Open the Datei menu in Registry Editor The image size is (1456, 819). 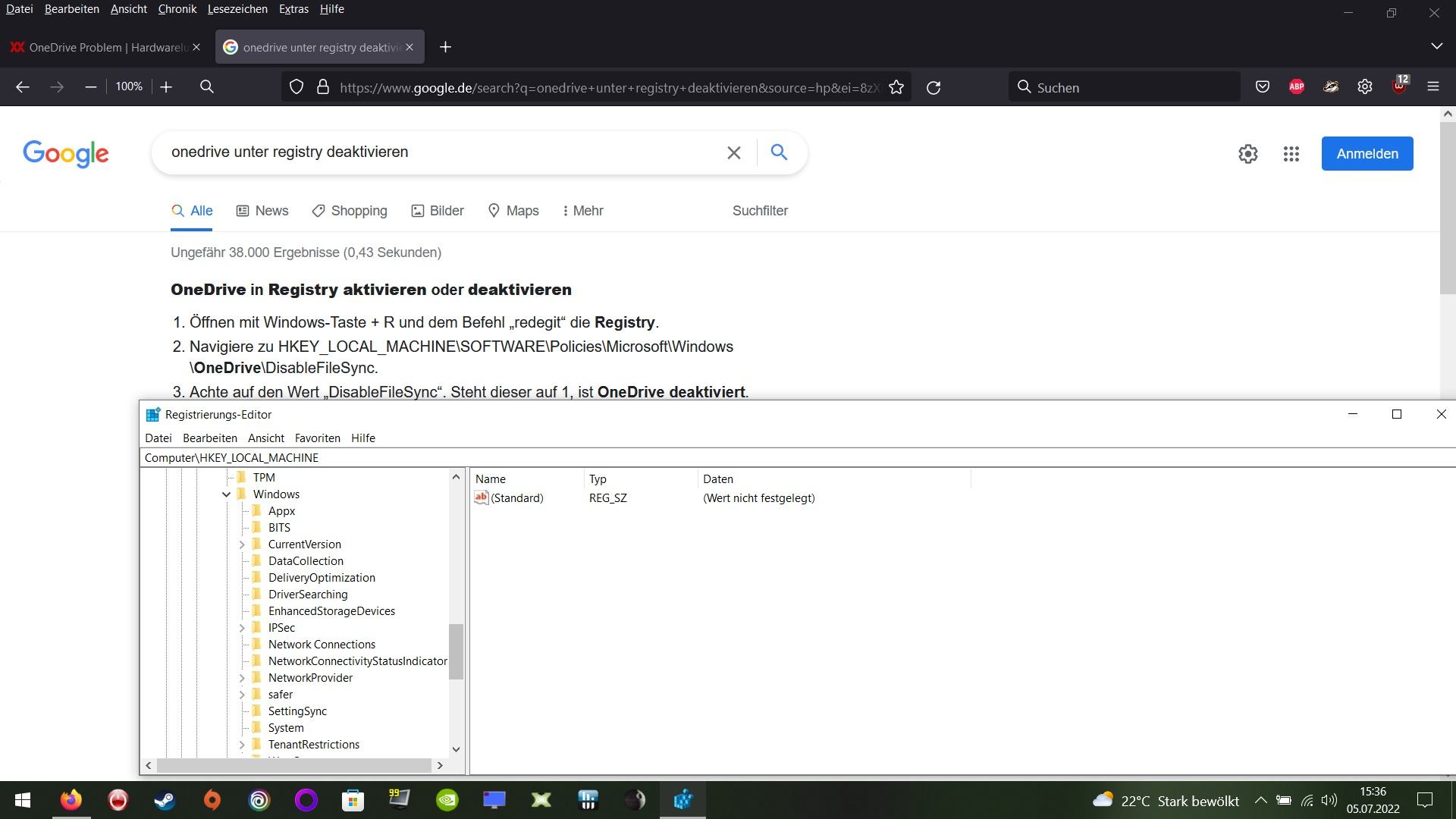click(x=158, y=438)
